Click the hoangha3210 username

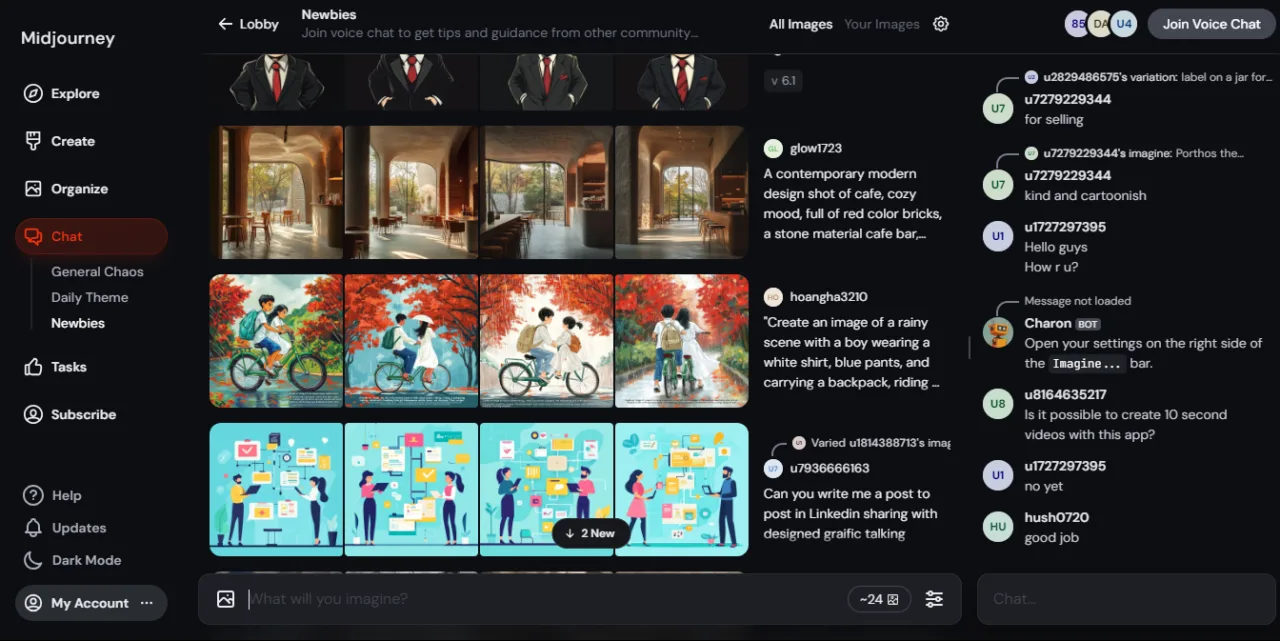(x=828, y=297)
